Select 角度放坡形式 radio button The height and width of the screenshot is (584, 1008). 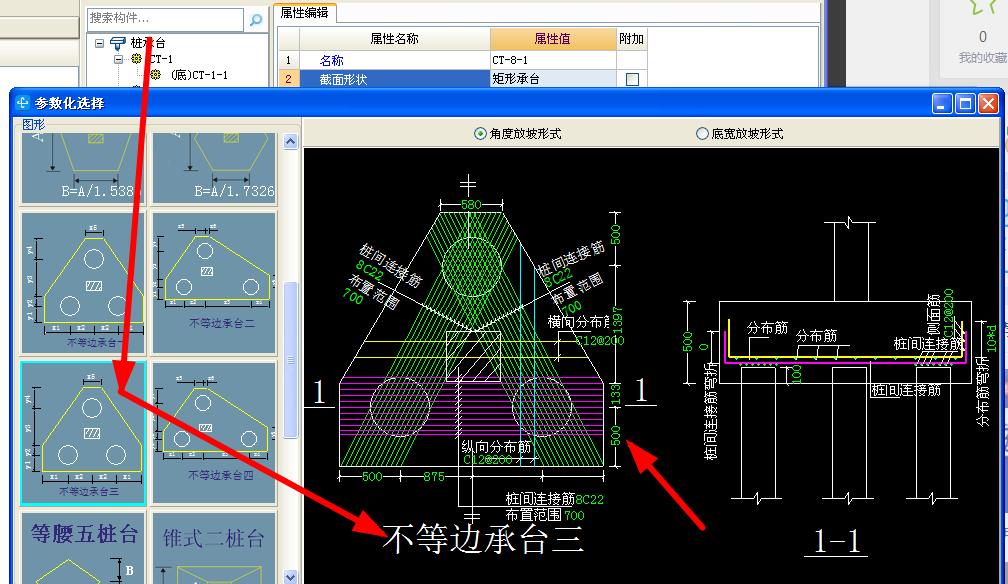pyautogui.click(x=480, y=134)
